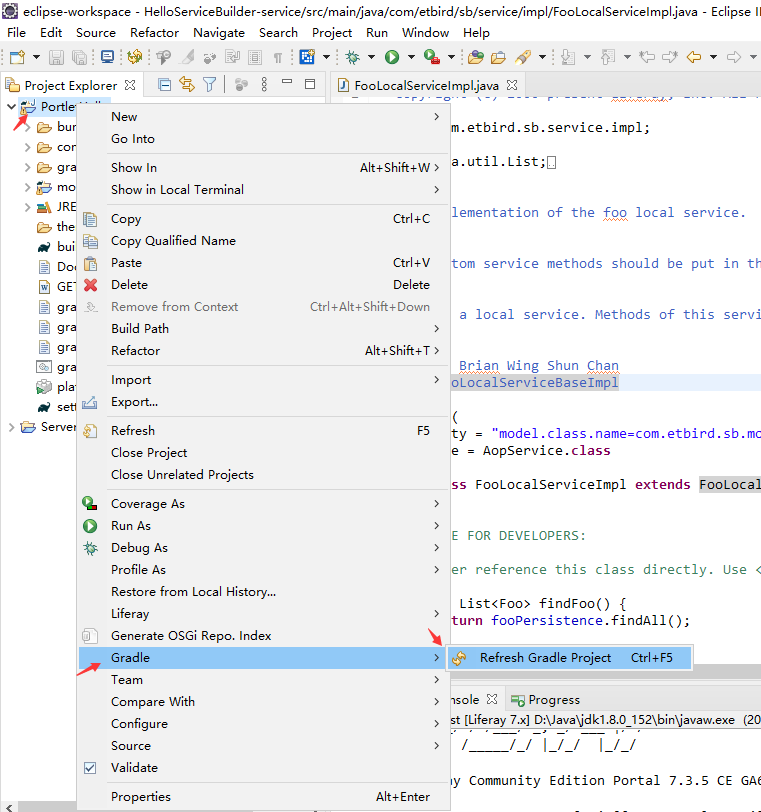Viewport: 761px width, 812px height.
Task: Minimize the Project Explorer panel
Action: [288, 84]
